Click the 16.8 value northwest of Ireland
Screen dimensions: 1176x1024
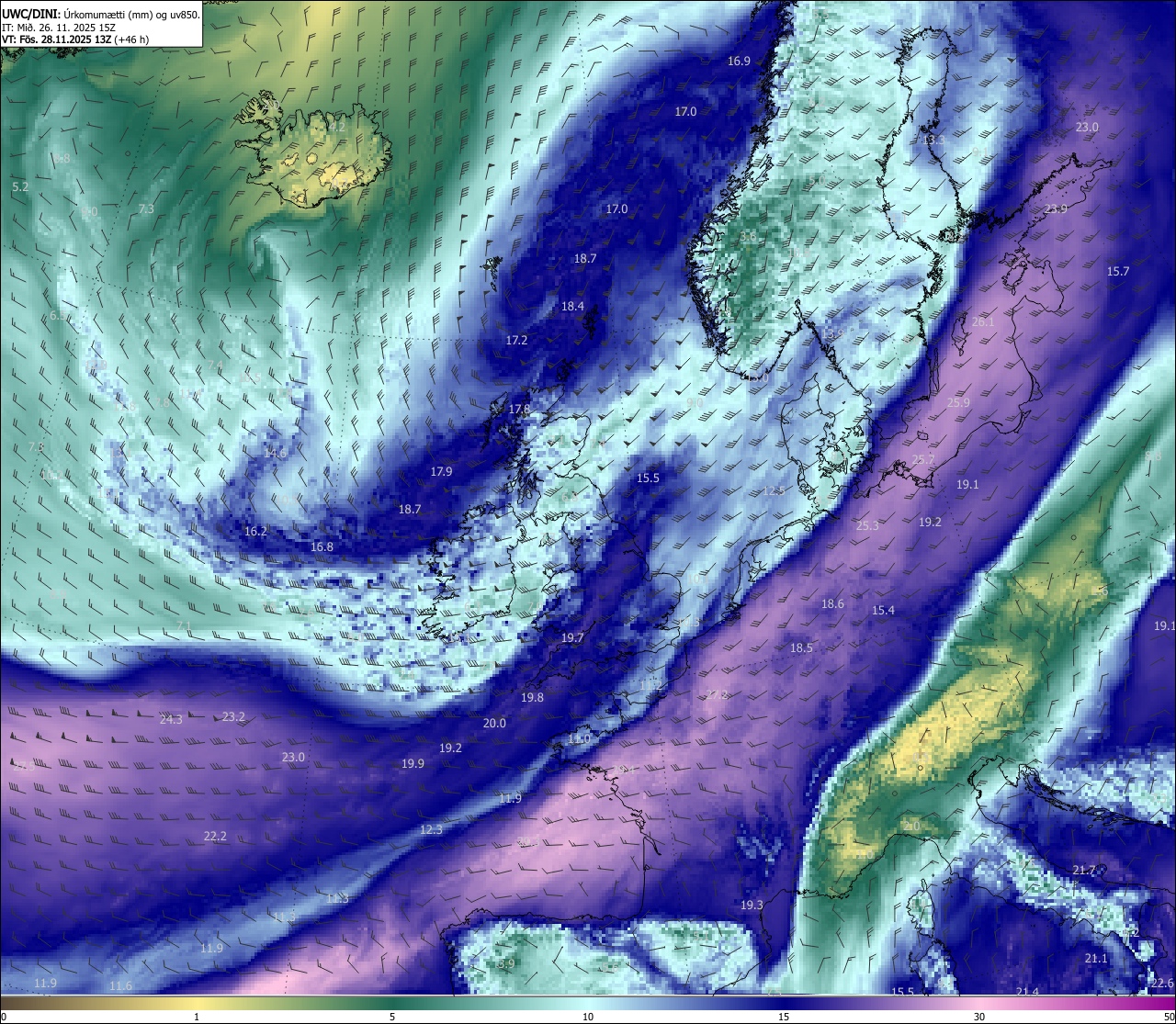tap(322, 546)
